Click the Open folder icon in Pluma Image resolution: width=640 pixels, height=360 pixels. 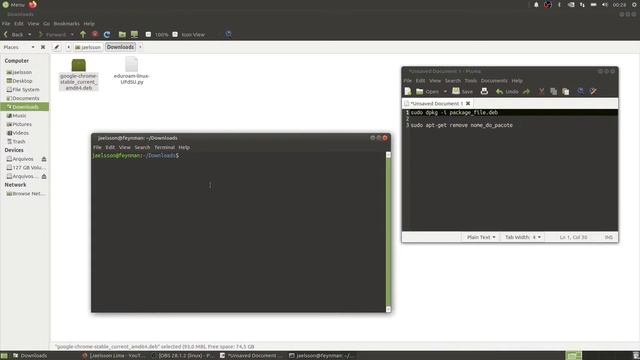click(x=420, y=91)
